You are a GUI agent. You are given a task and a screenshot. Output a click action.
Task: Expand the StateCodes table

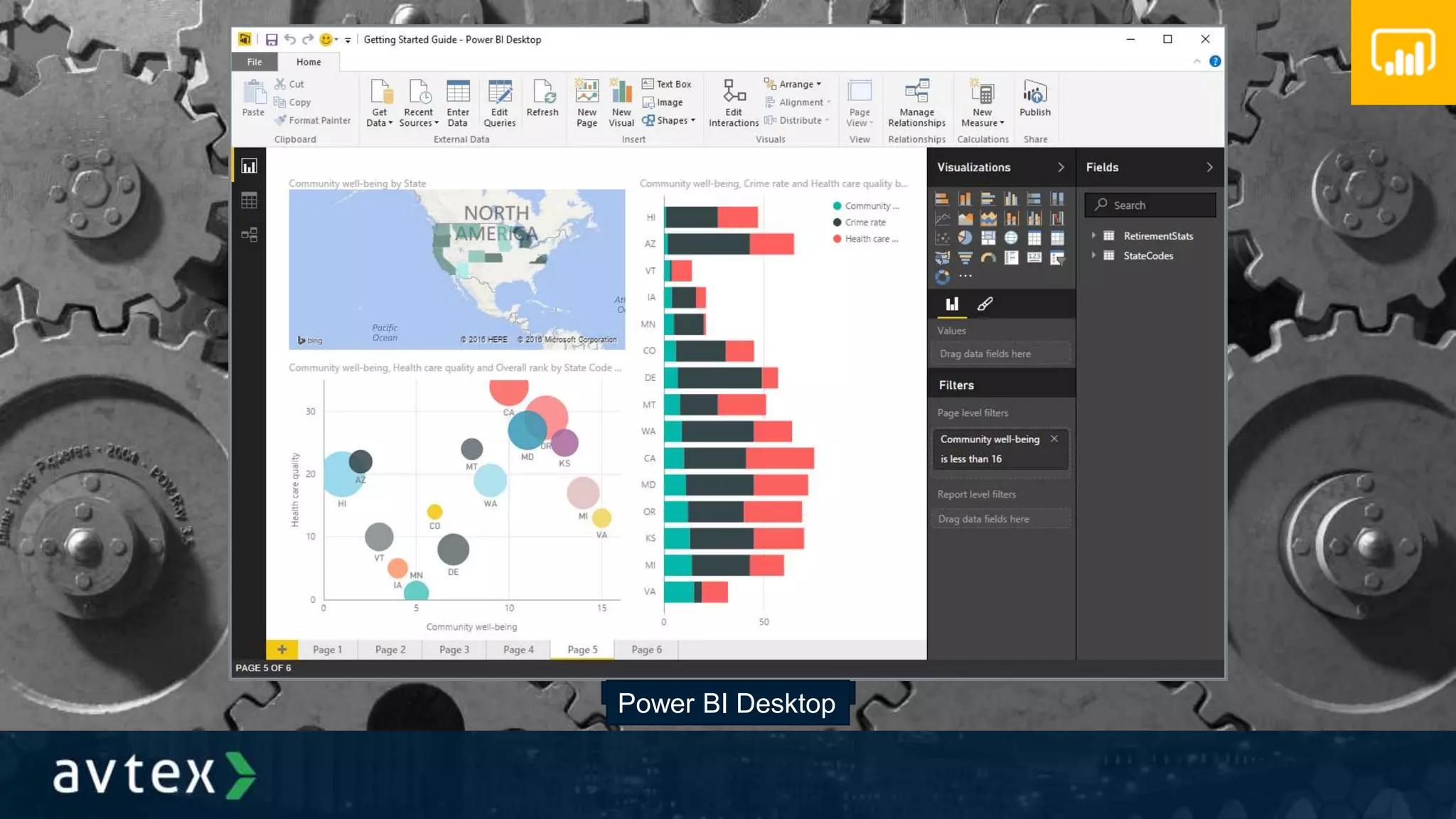tap(1093, 255)
